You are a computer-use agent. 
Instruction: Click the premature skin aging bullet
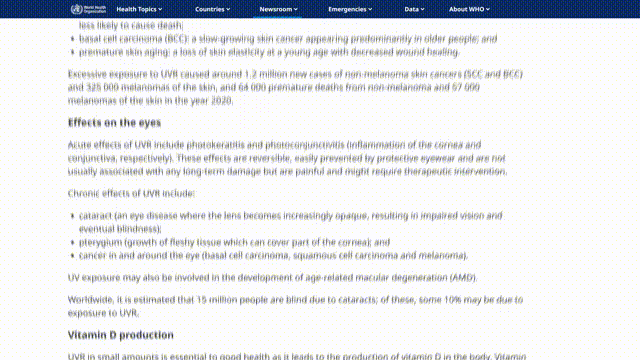coord(269,52)
